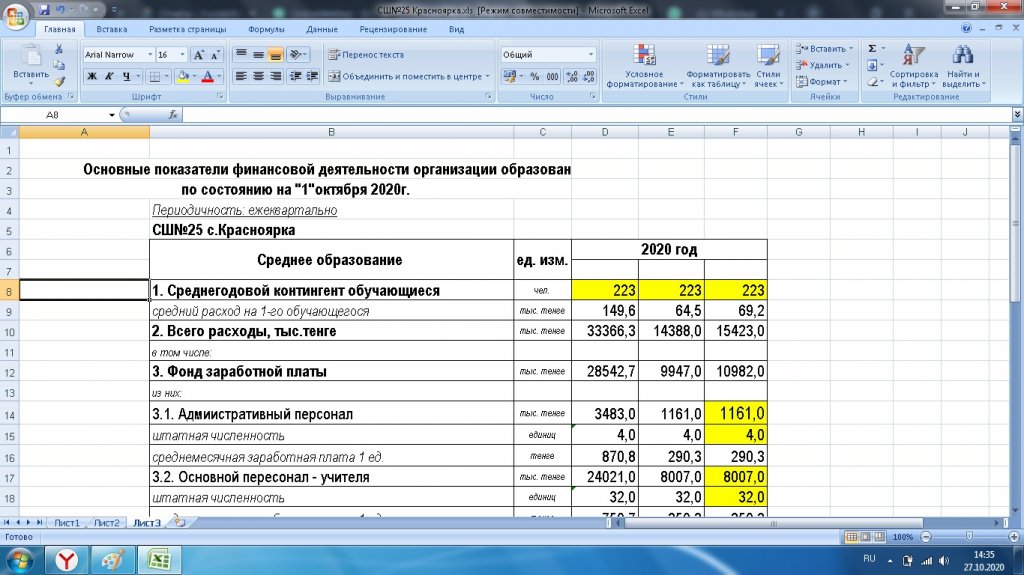Apply percent style format
The width and height of the screenshot is (1024, 575).
(535, 76)
